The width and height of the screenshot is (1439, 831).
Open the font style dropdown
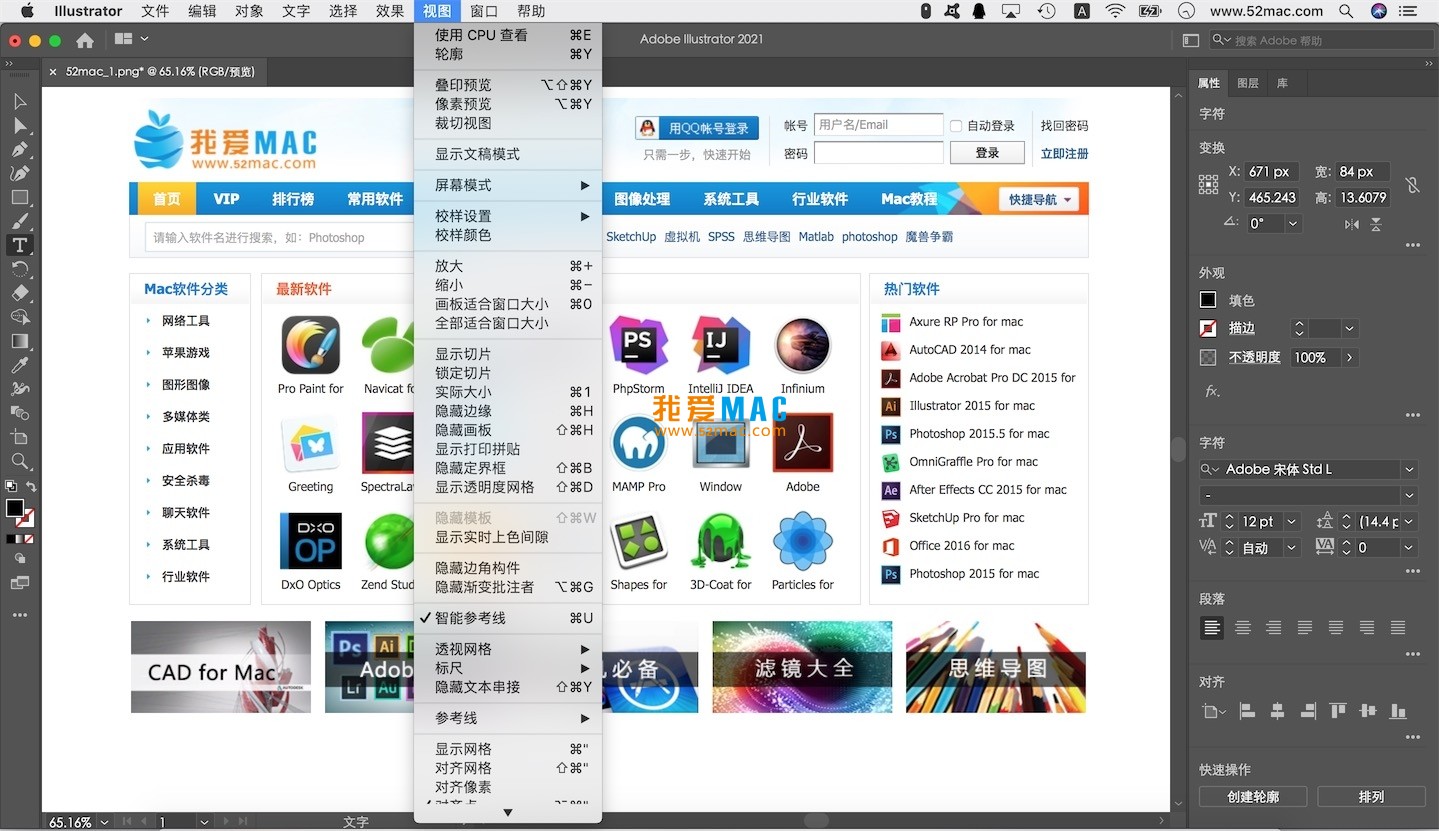1410,495
